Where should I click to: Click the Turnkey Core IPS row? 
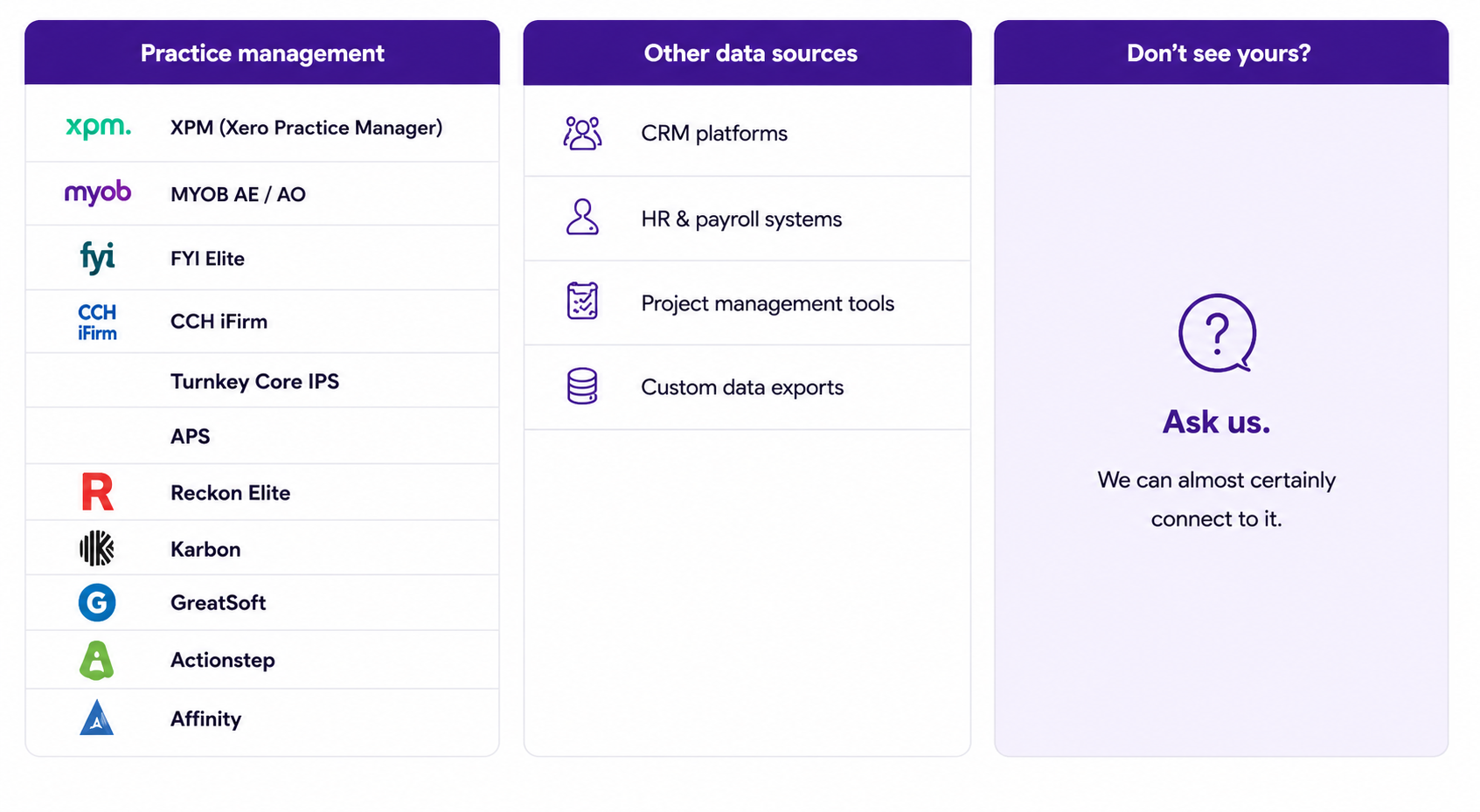(262, 381)
